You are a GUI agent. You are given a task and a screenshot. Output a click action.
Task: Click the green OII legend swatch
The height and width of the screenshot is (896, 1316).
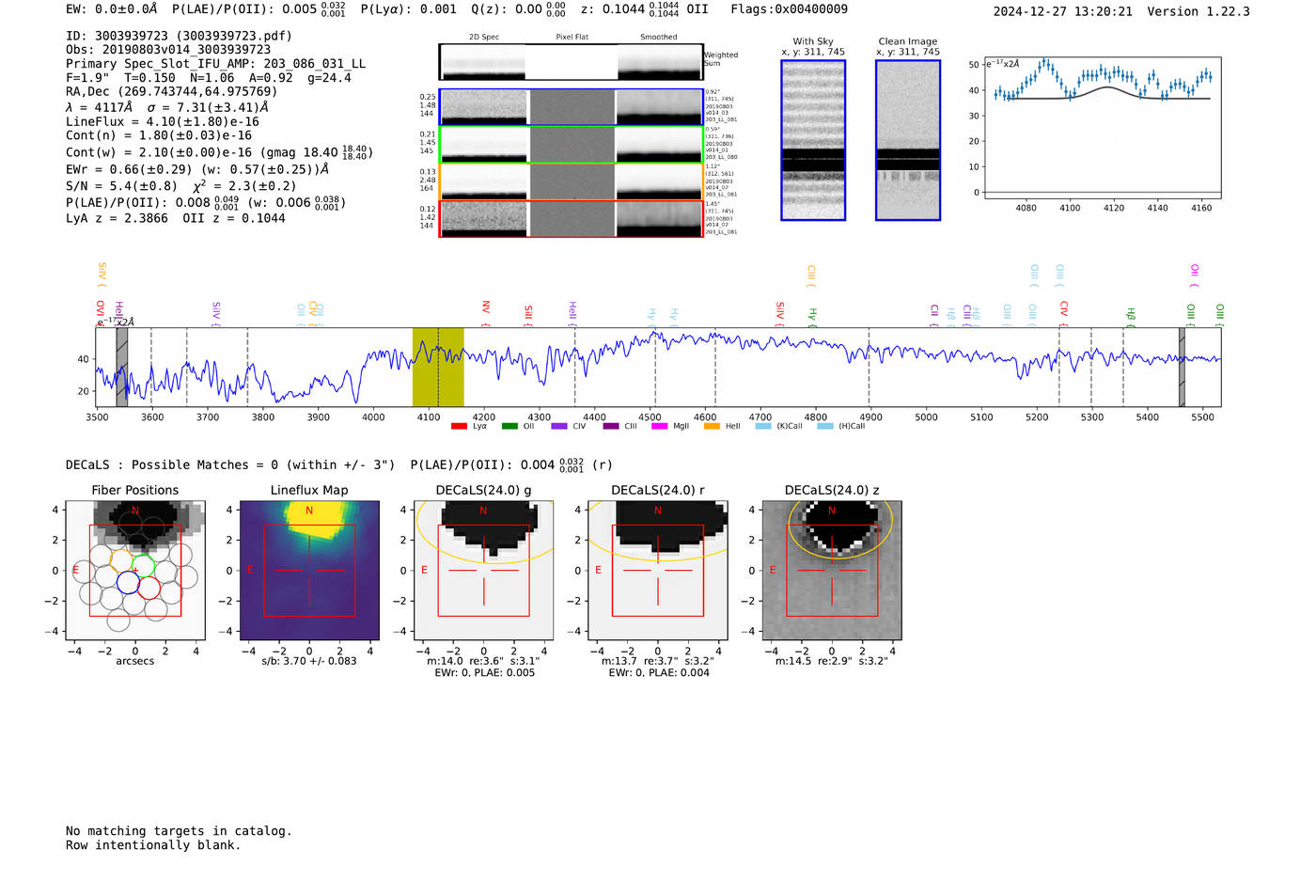509,426
